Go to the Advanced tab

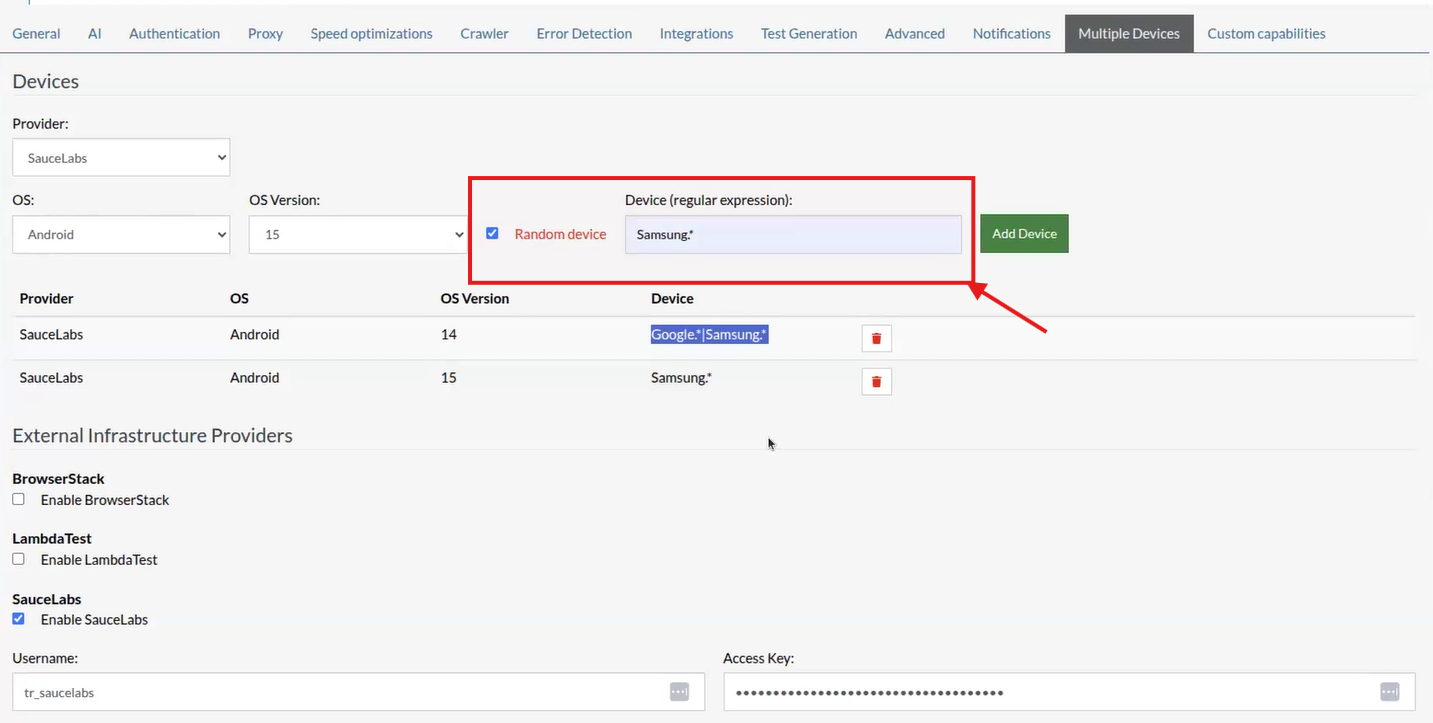click(x=914, y=33)
